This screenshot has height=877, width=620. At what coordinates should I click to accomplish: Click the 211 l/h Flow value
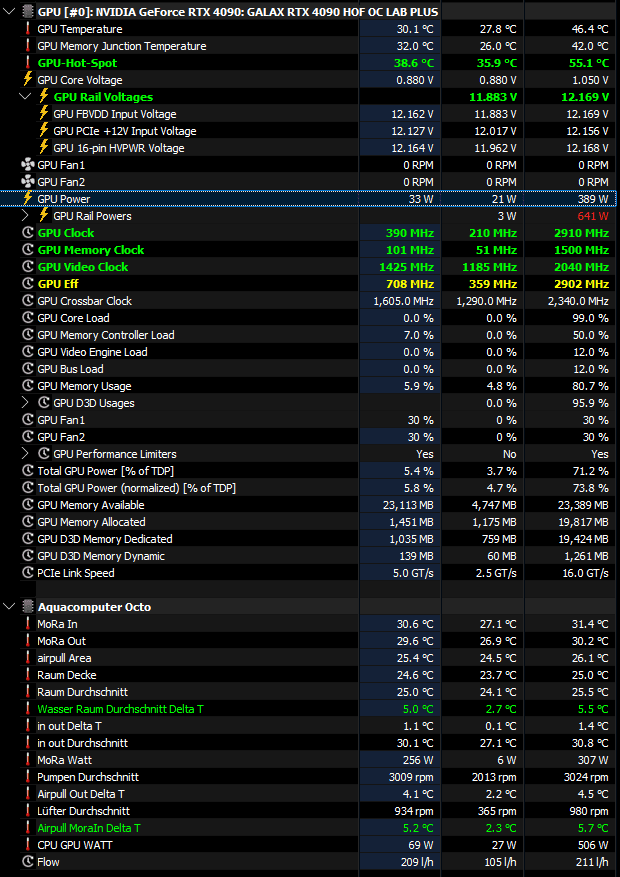(x=592, y=862)
